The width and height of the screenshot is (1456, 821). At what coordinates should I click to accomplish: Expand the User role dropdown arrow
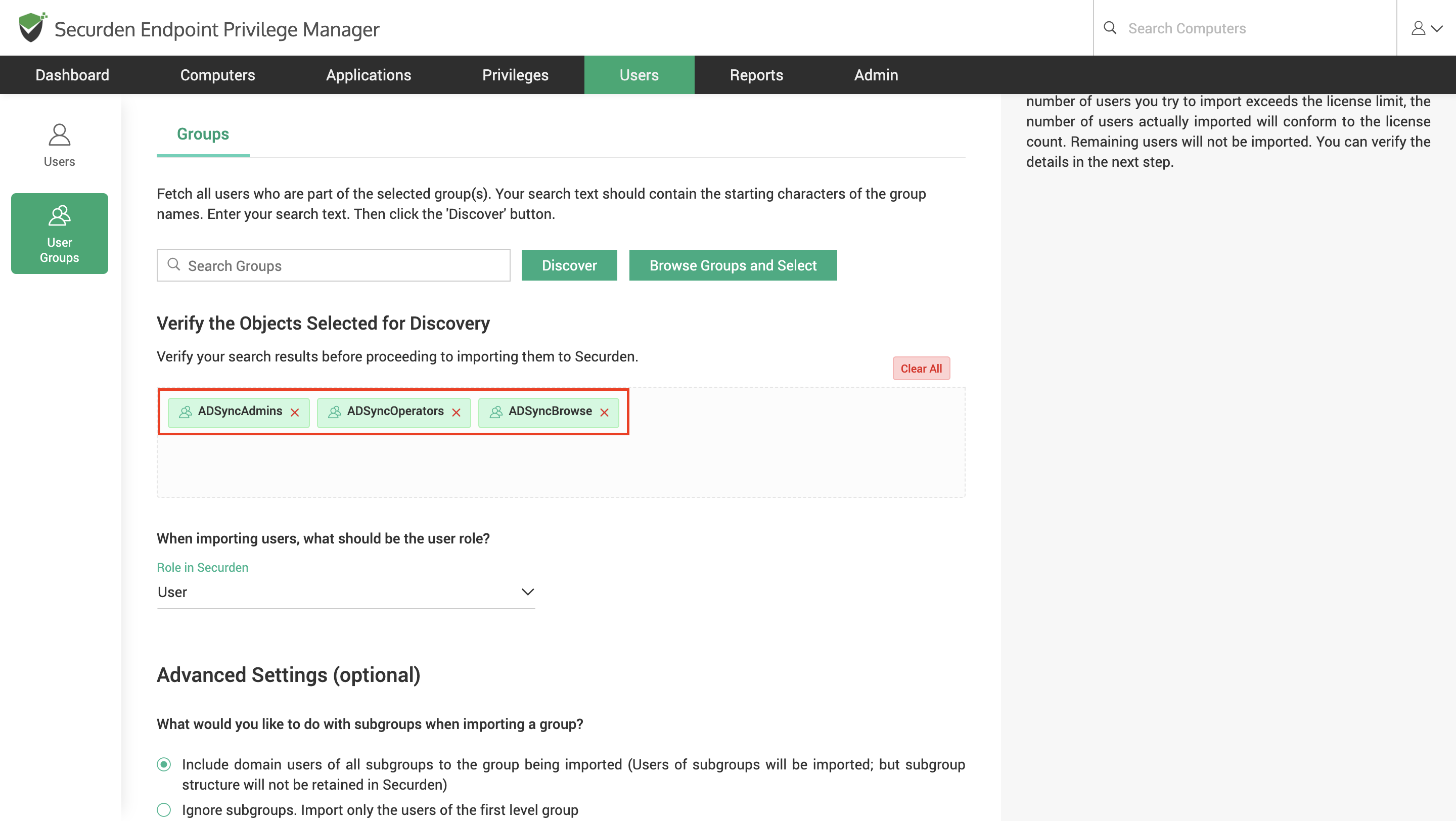coord(527,591)
